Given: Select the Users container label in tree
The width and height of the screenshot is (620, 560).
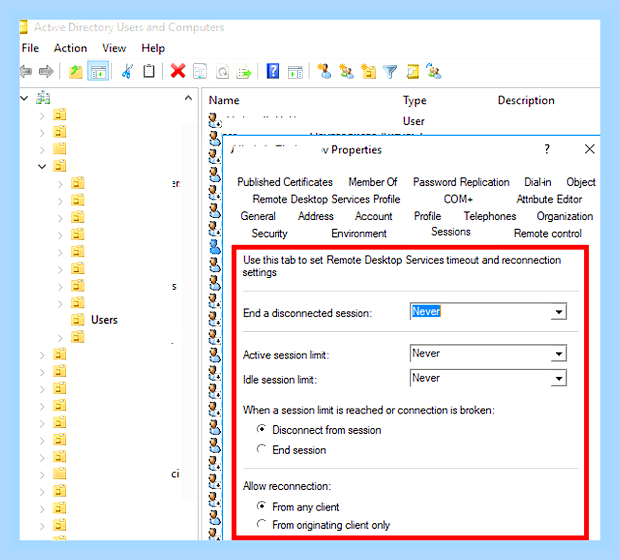Looking at the screenshot, I should (104, 320).
